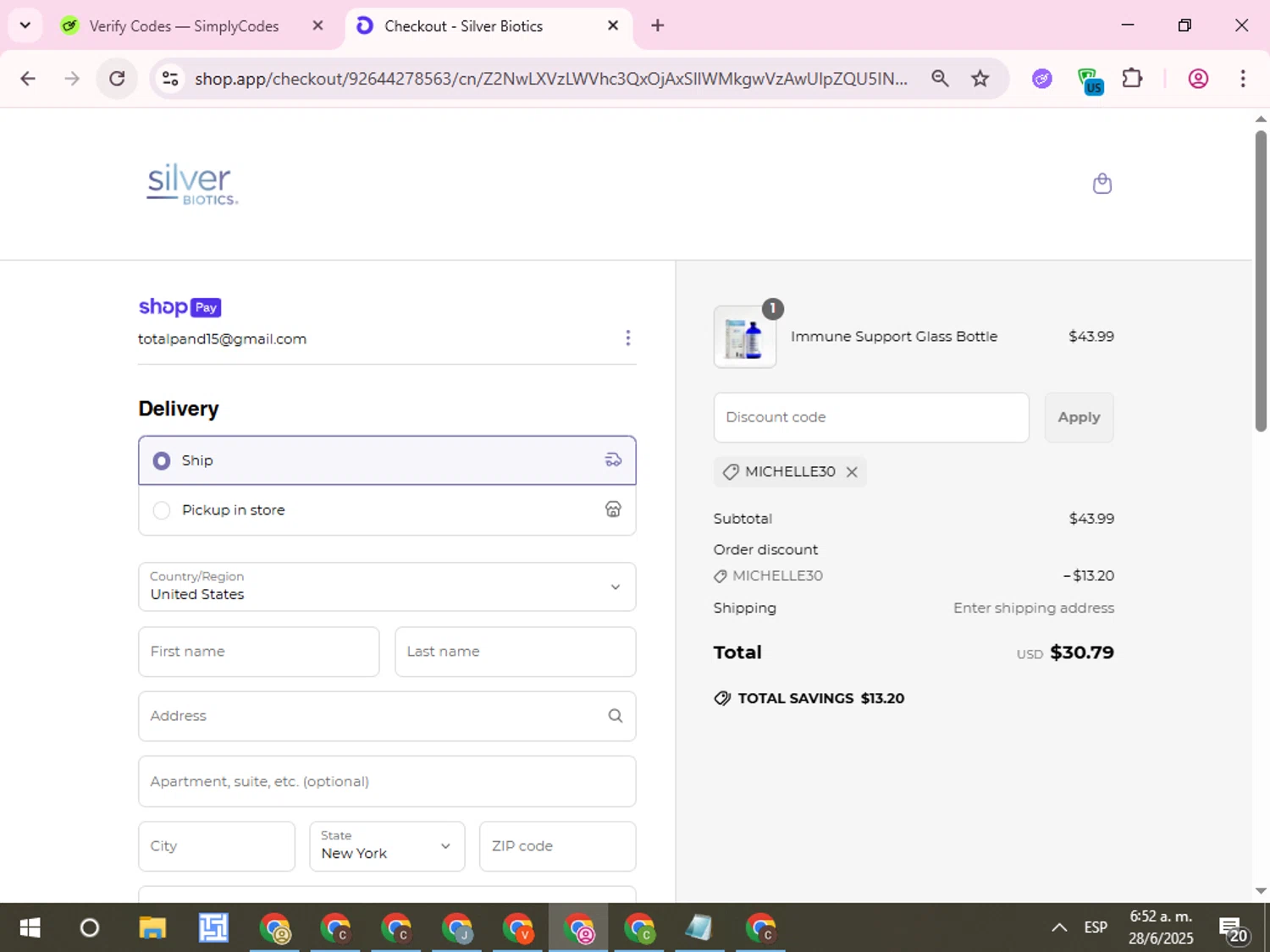Close the Verify Codes SimplyCodes tab
Viewport: 1270px width, 952px height.
317,25
